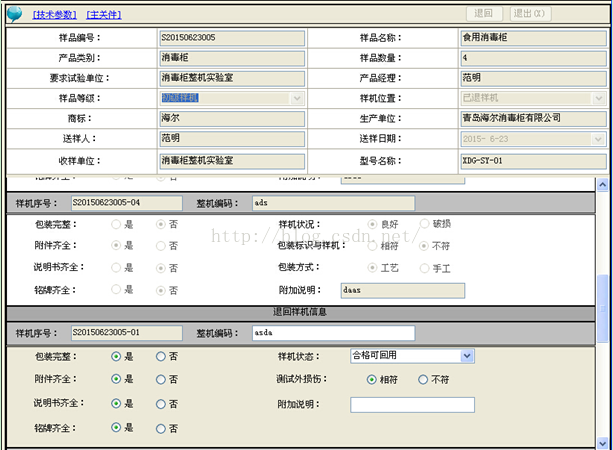Image resolution: width=613 pixels, height=450 pixels.
Task: Click the 送样人 field 范明
Action: click(x=232, y=139)
